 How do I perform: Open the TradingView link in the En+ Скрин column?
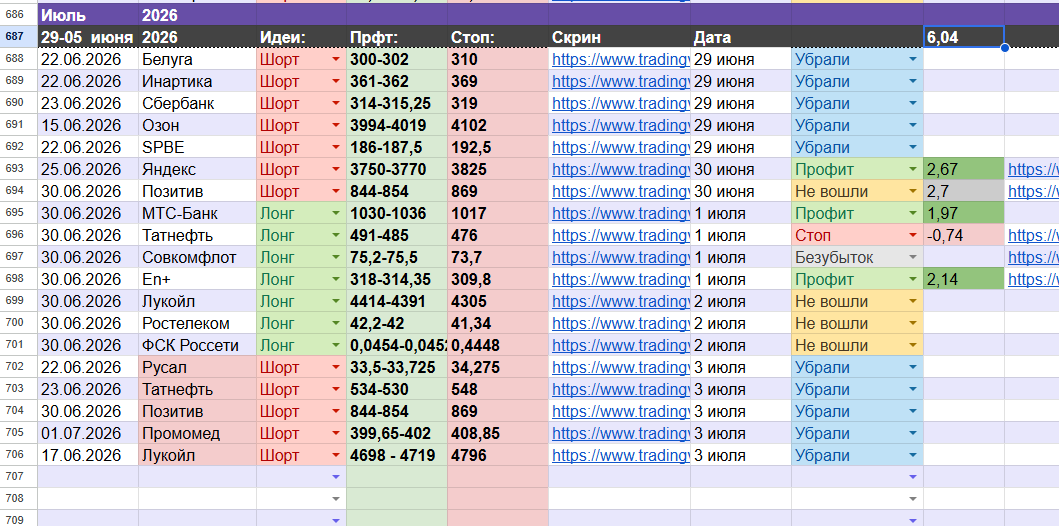point(621,280)
